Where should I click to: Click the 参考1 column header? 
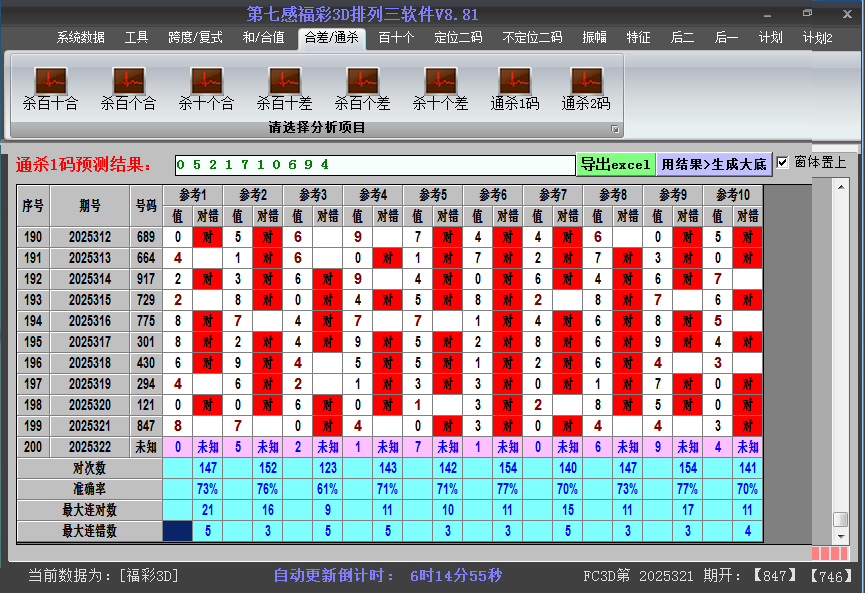[193, 194]
